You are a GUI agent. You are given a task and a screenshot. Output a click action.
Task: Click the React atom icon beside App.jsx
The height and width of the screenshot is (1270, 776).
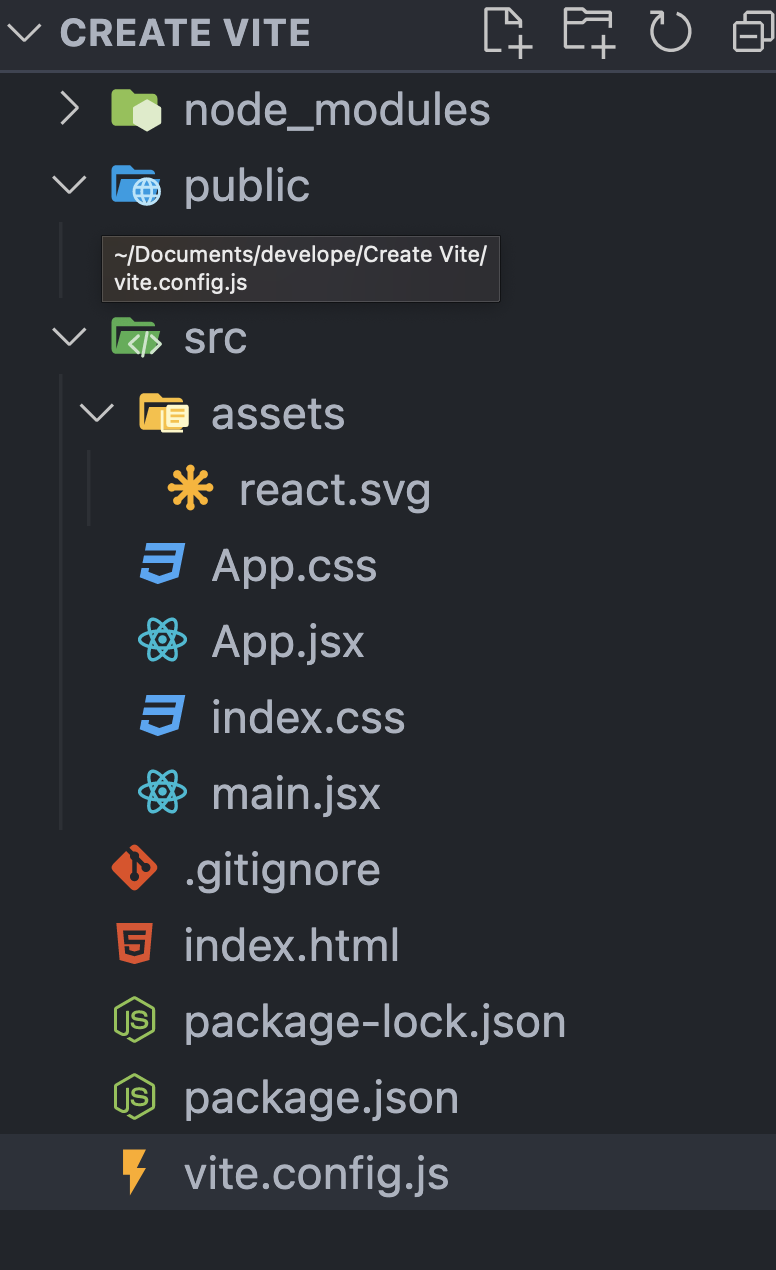tap(162, 641)
